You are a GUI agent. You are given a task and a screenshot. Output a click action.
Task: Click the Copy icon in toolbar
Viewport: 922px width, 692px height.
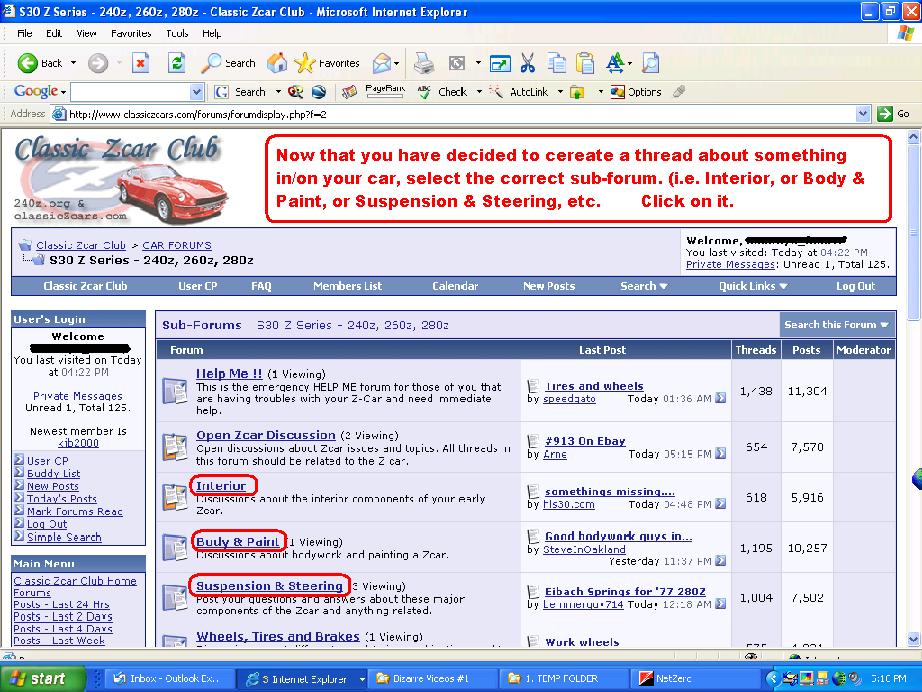point(556,62)
